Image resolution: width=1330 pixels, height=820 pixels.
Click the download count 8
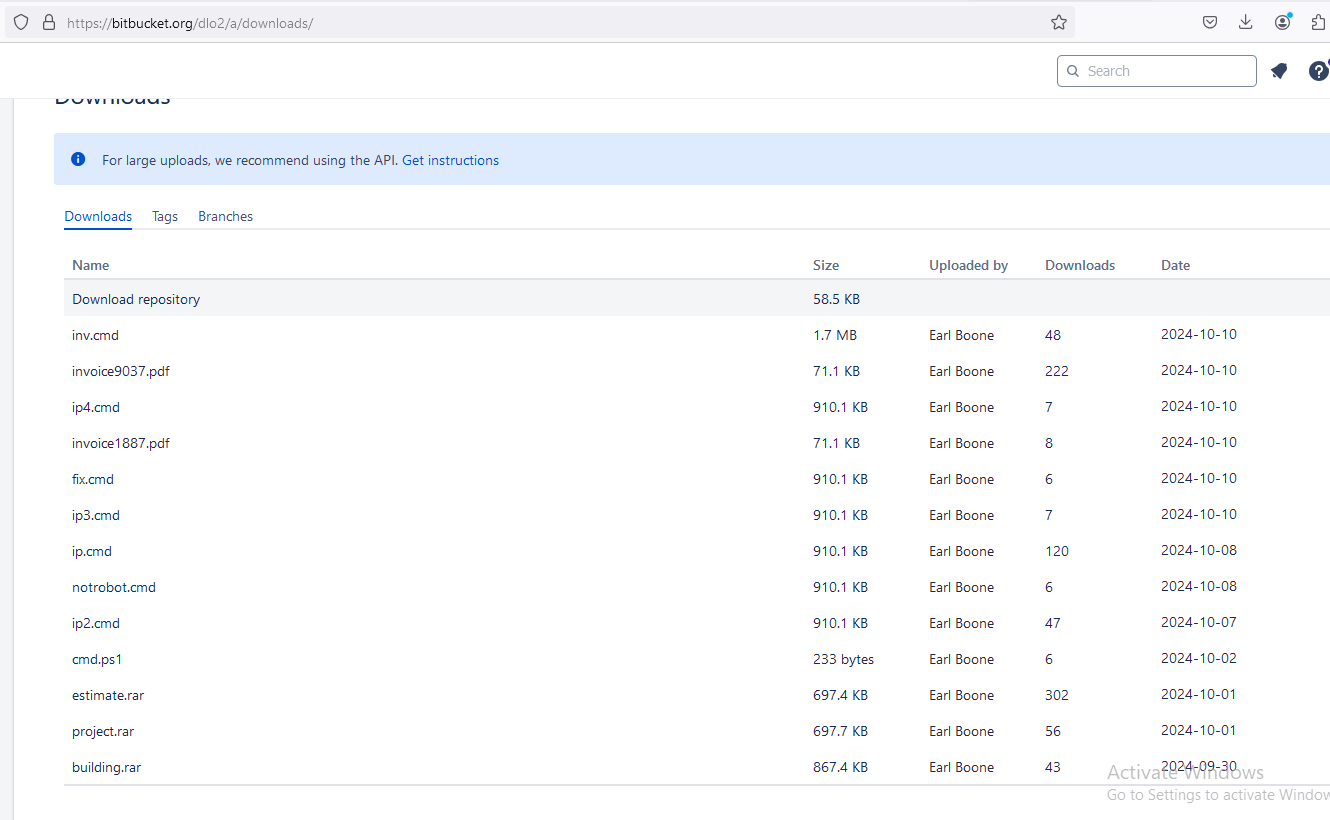[x=1049, y=443]
